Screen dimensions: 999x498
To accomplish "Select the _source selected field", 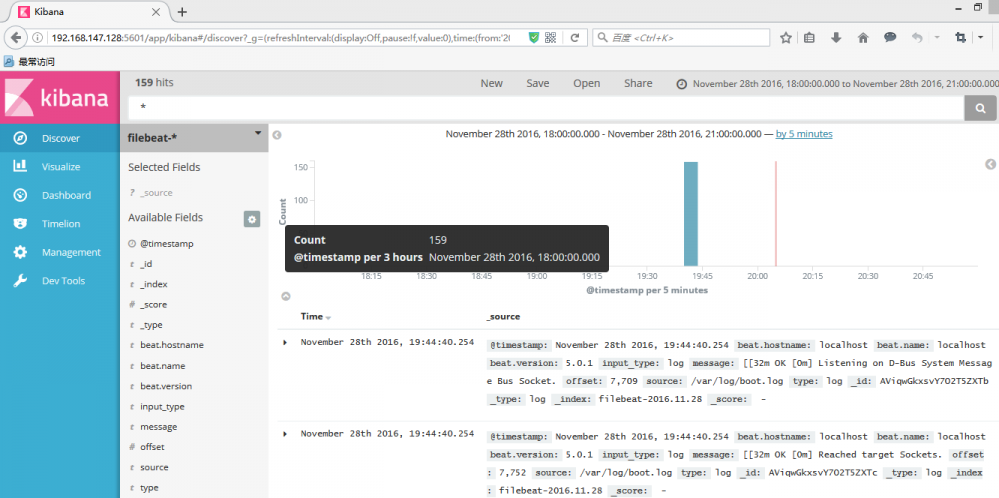I will point(156,193).
